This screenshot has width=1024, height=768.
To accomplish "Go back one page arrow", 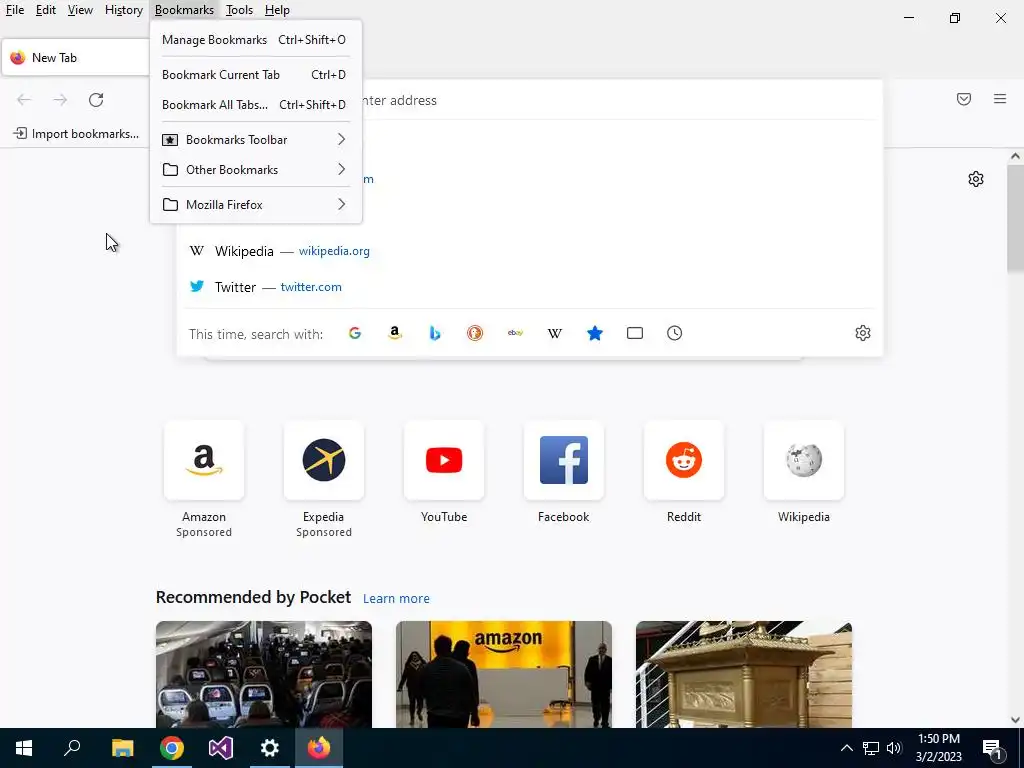I will click(x=24, y=99).
